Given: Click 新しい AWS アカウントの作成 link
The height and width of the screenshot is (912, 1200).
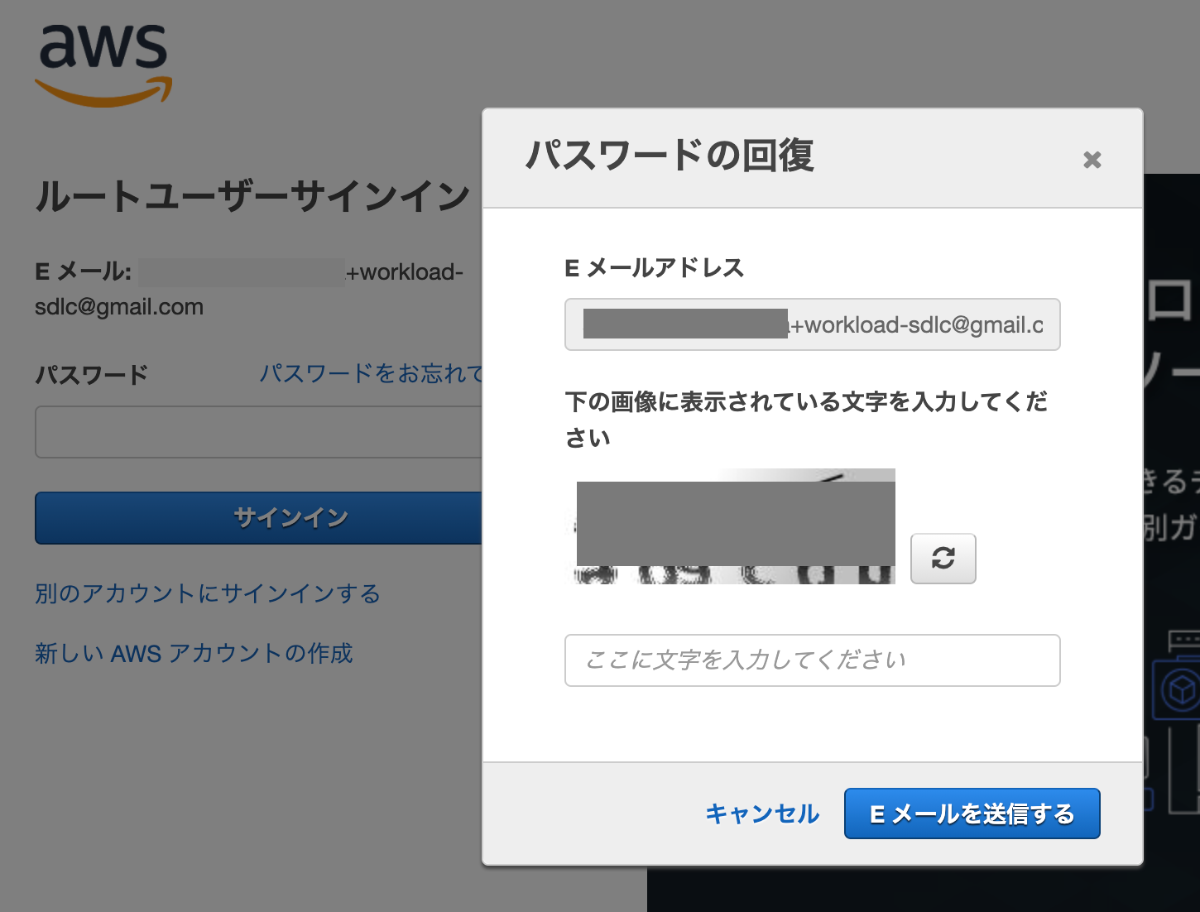Looking at the screenshot, I should tap(194, 654).
